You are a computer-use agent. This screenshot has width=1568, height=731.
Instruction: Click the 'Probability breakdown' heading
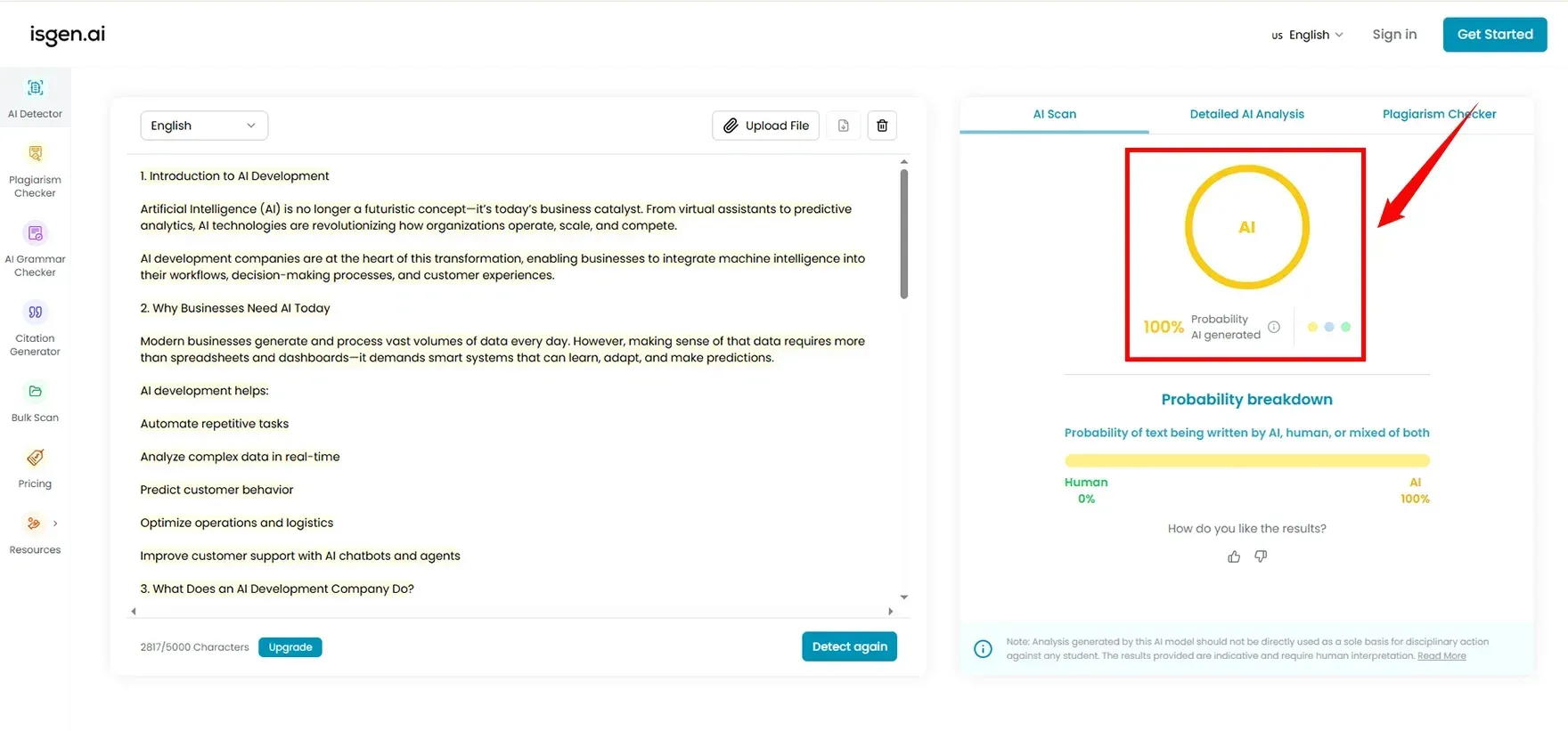point(1246,400)
